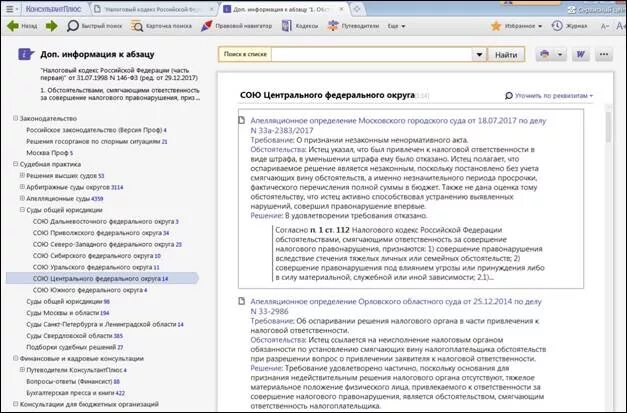Select Решения госорганов по спорным ситуациям
This screenshot has width=627, height=413.
tap(97, 142)
